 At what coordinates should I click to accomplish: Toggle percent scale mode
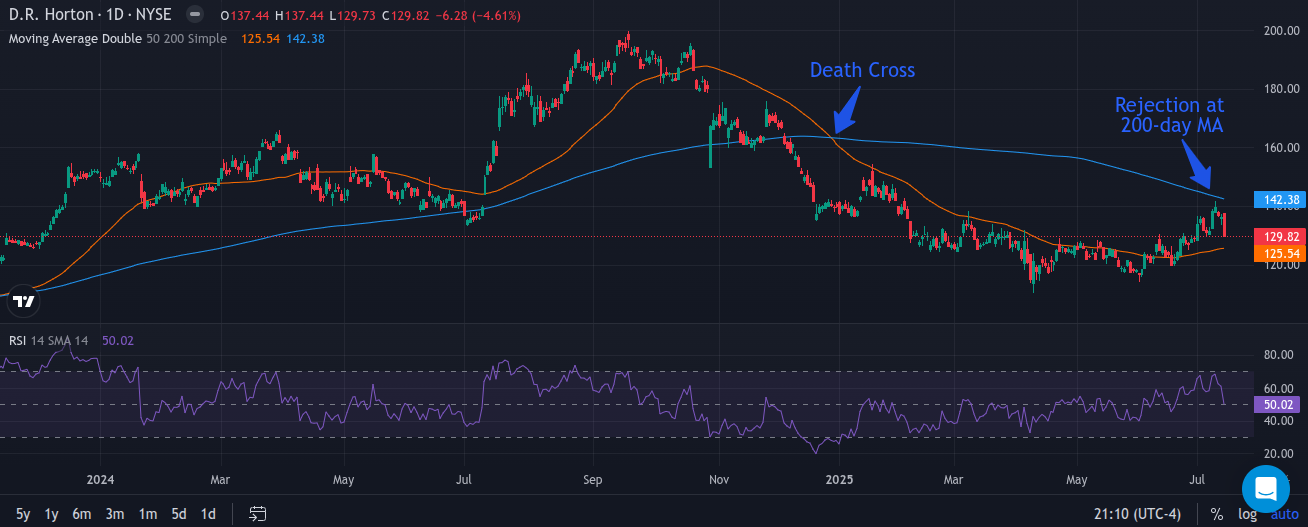(x=1217, y=514)
